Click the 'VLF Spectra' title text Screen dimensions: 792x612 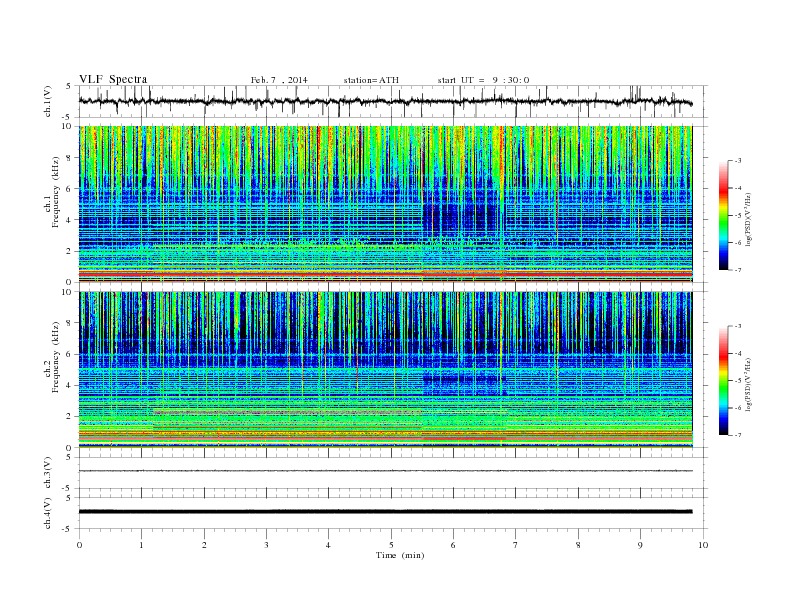coord(113,79)
